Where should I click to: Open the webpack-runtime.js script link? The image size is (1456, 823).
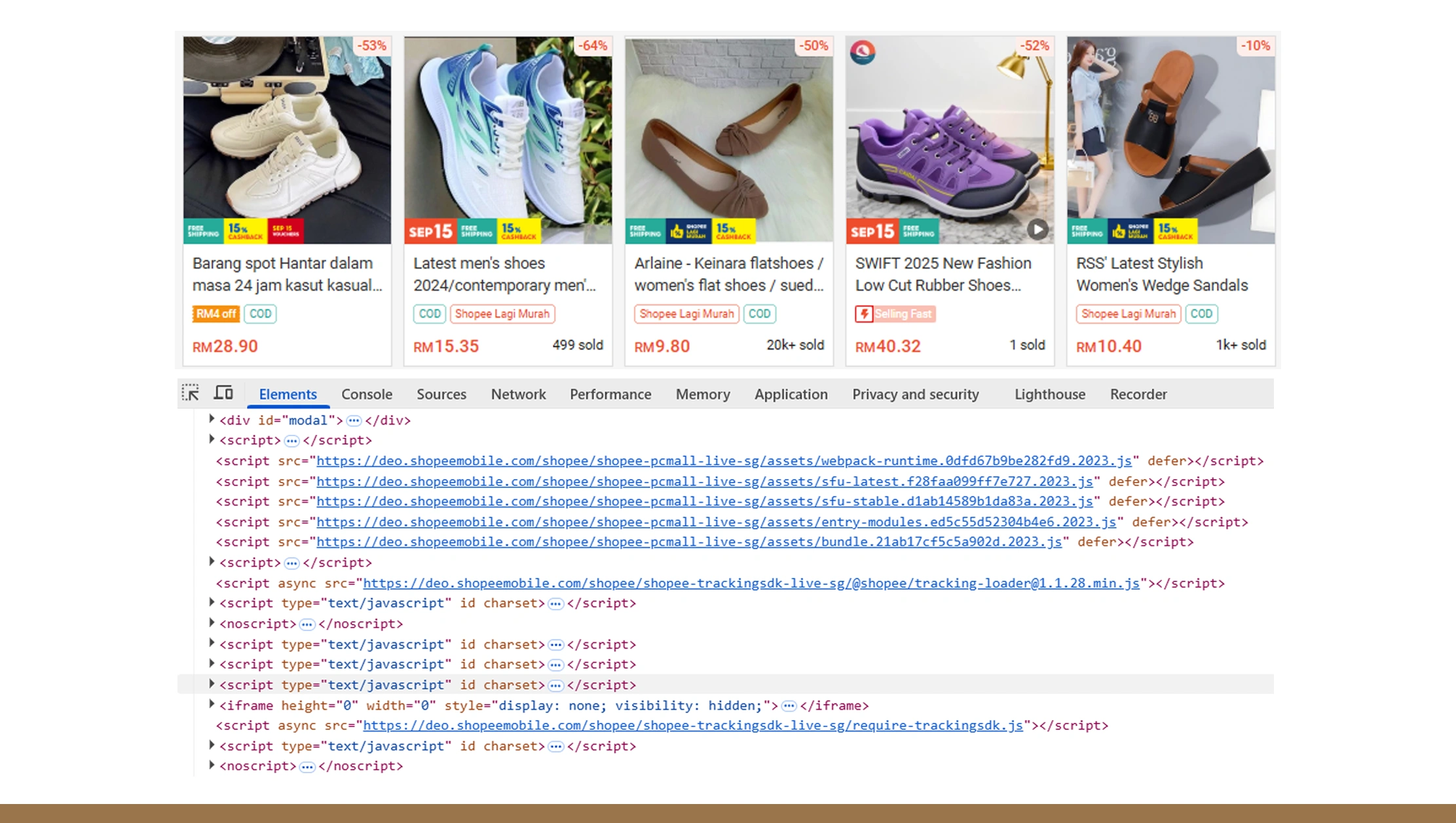[724, 461]
